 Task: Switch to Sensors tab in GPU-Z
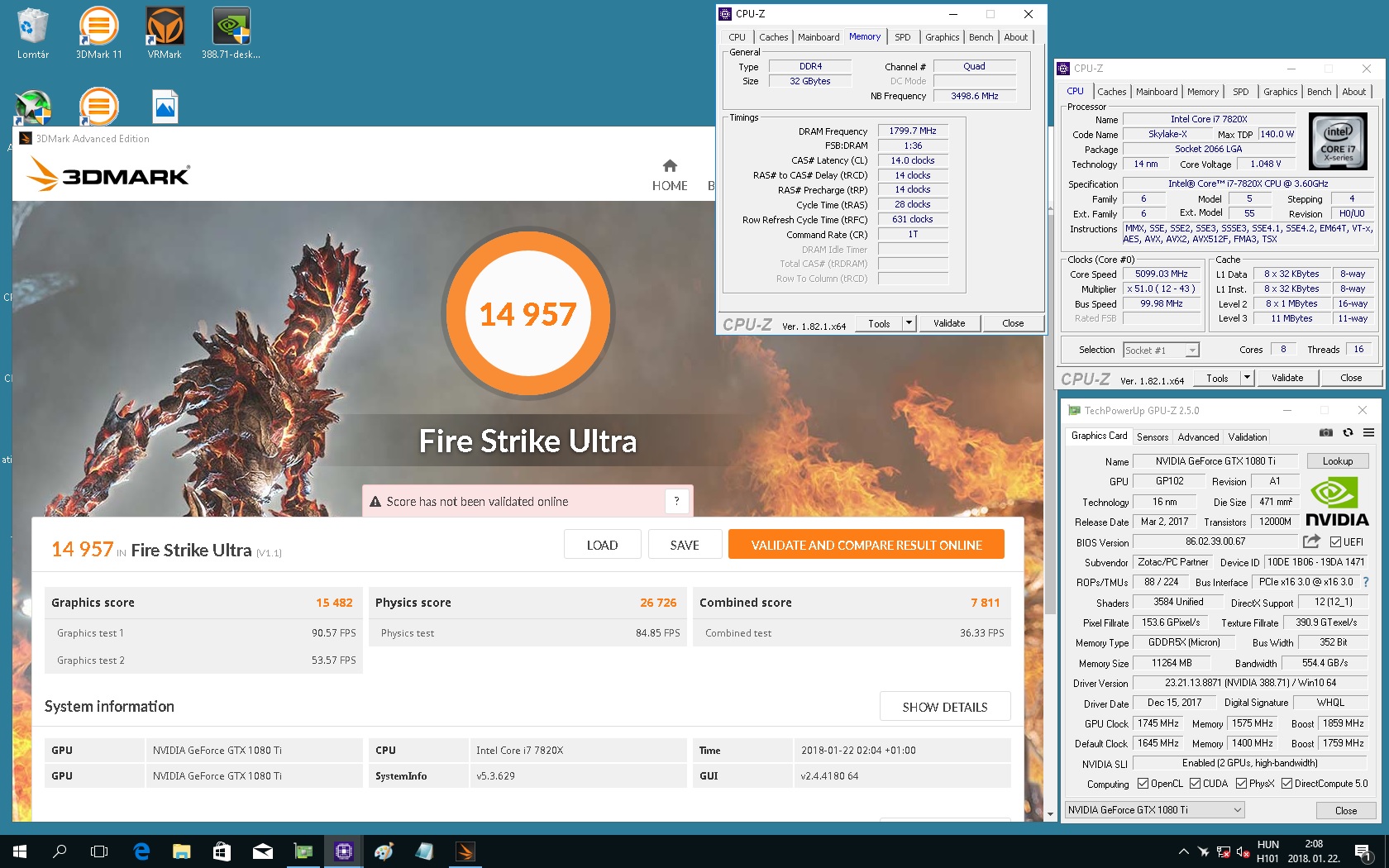tap(1153, 437)
